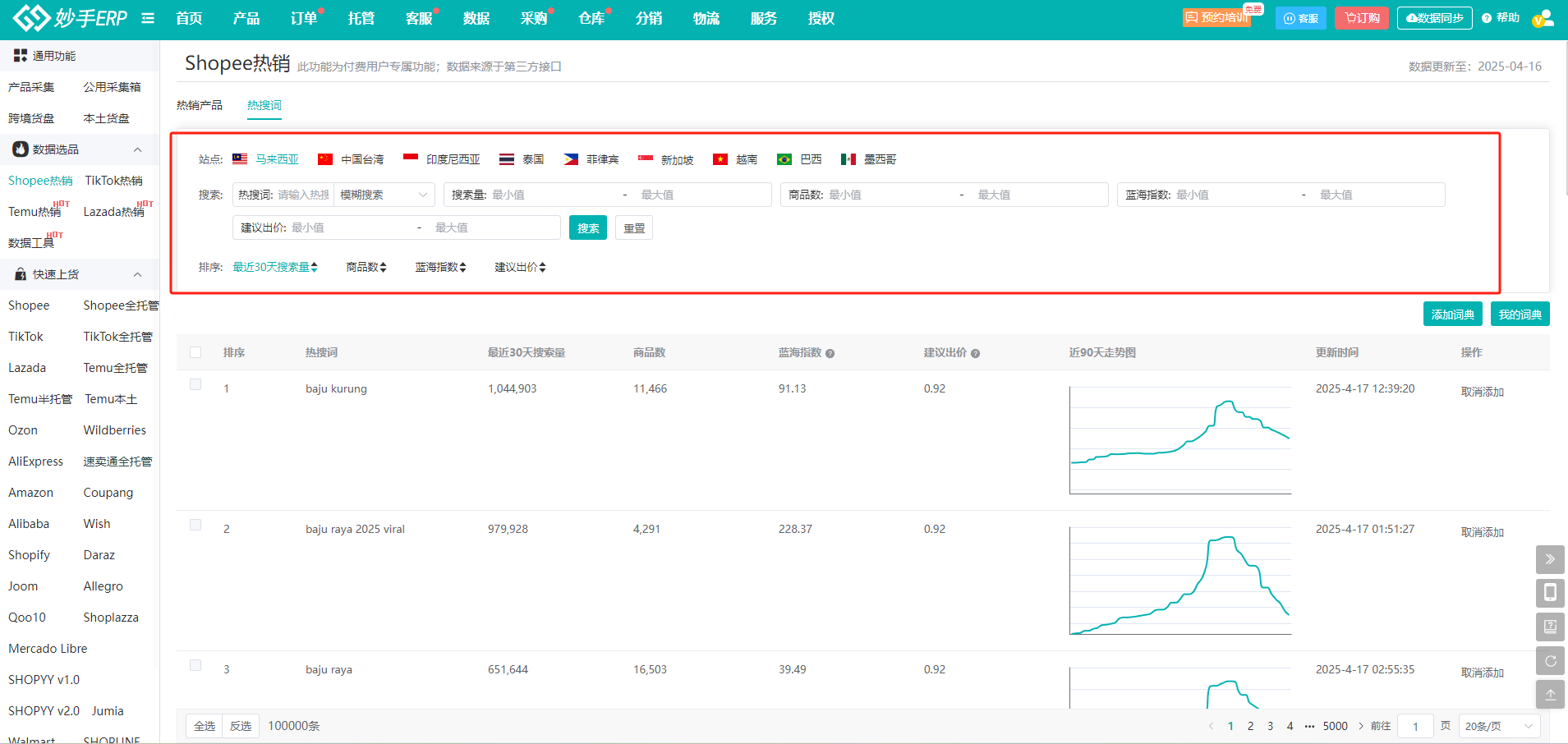Screen dimensions: 1568x744
Task: Open the 物流 top menu
Action: point(706,18)
